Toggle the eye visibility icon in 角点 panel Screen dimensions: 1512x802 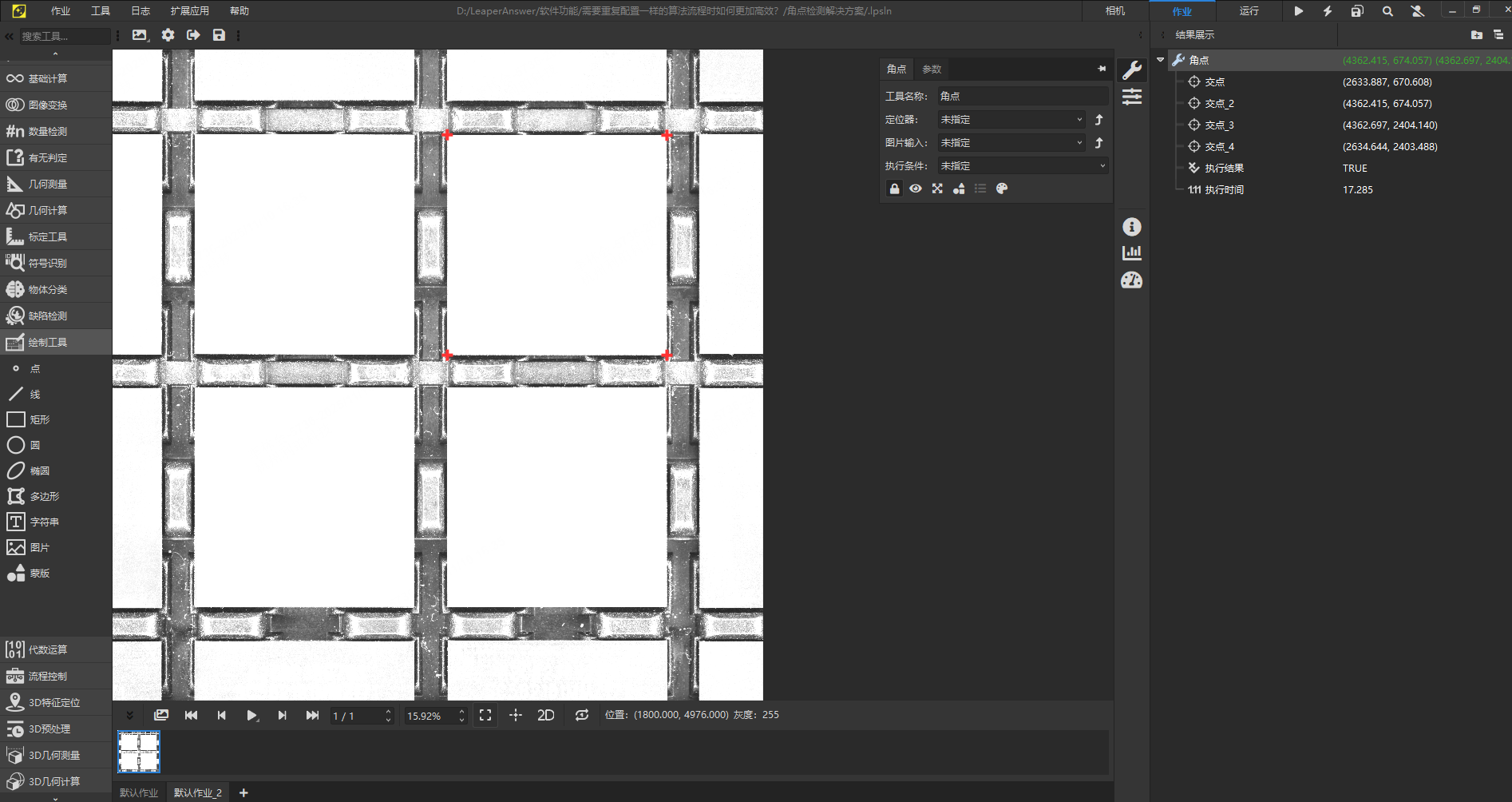click(916, 189)
